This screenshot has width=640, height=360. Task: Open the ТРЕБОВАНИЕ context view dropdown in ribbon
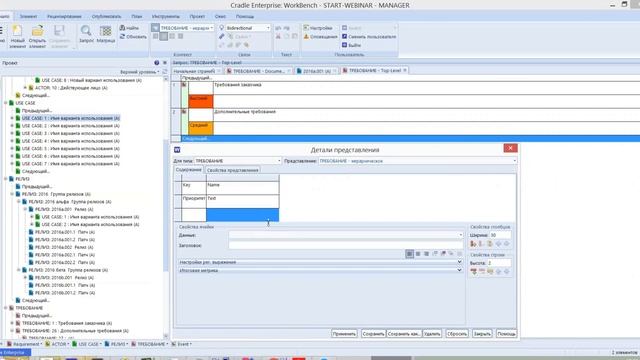pyautogui.click(x=211, y=28)
